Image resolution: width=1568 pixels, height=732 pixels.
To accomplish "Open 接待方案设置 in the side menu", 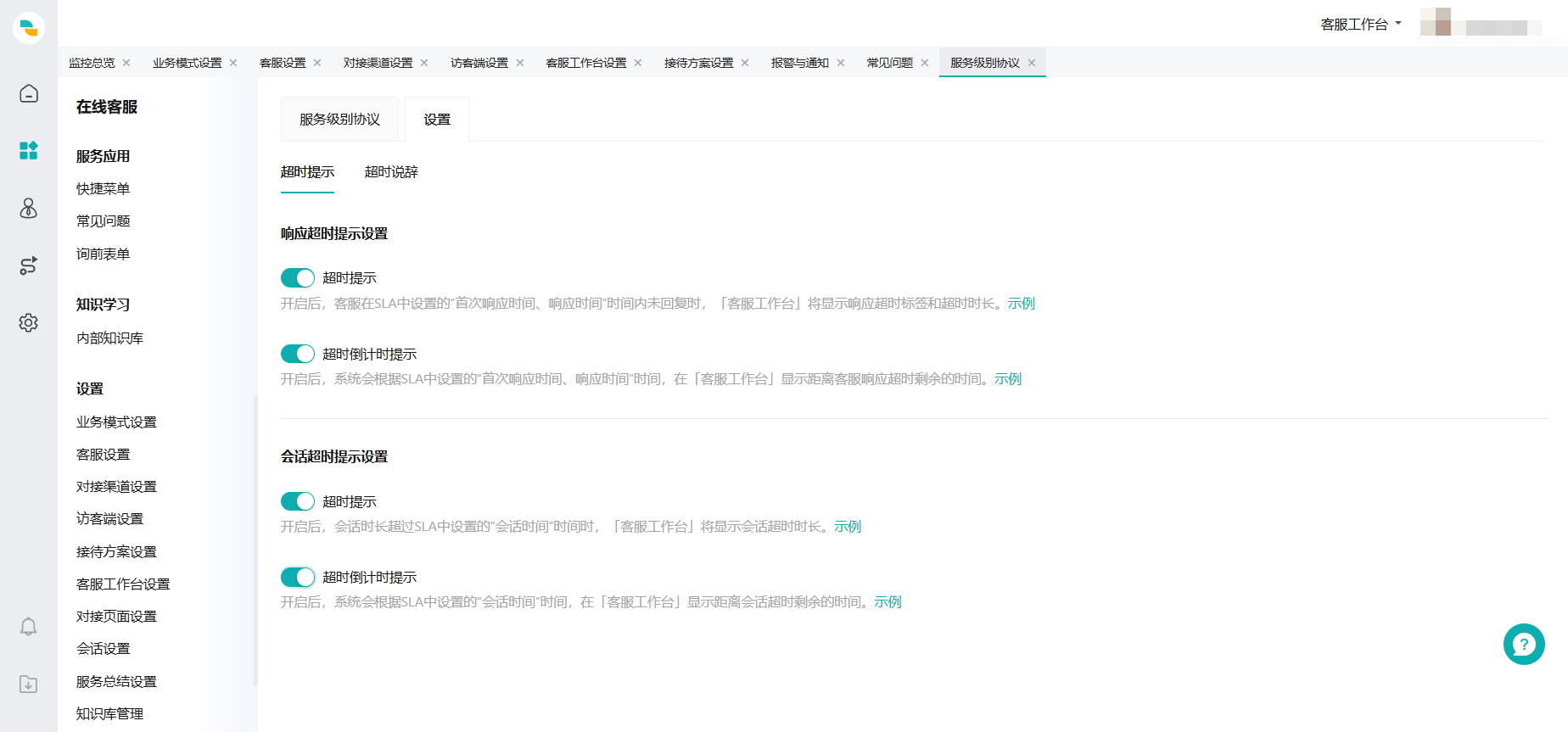I will (116, 552).
